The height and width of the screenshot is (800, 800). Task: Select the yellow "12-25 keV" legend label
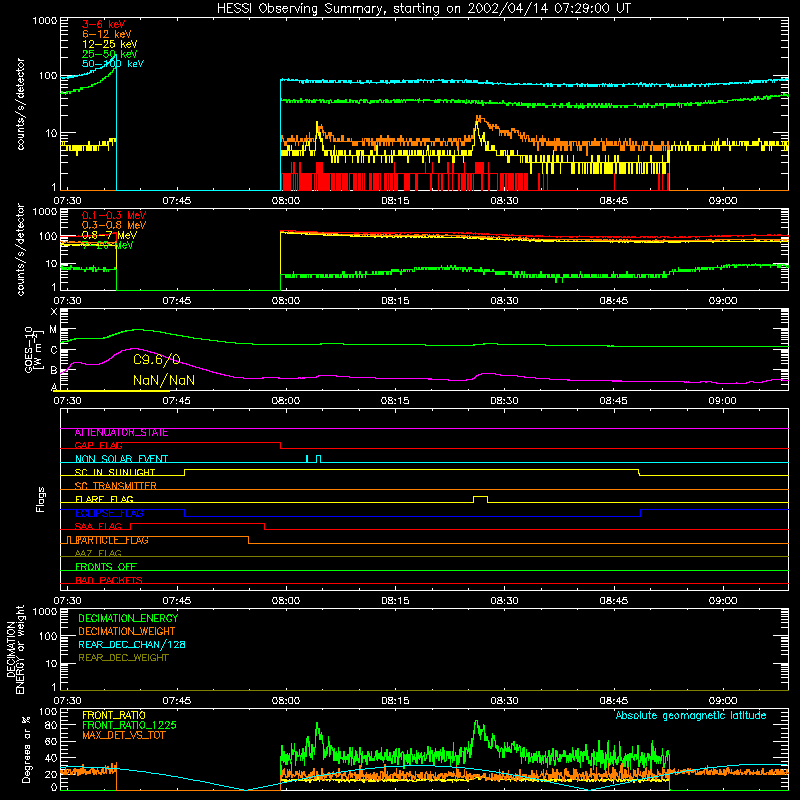110,44
